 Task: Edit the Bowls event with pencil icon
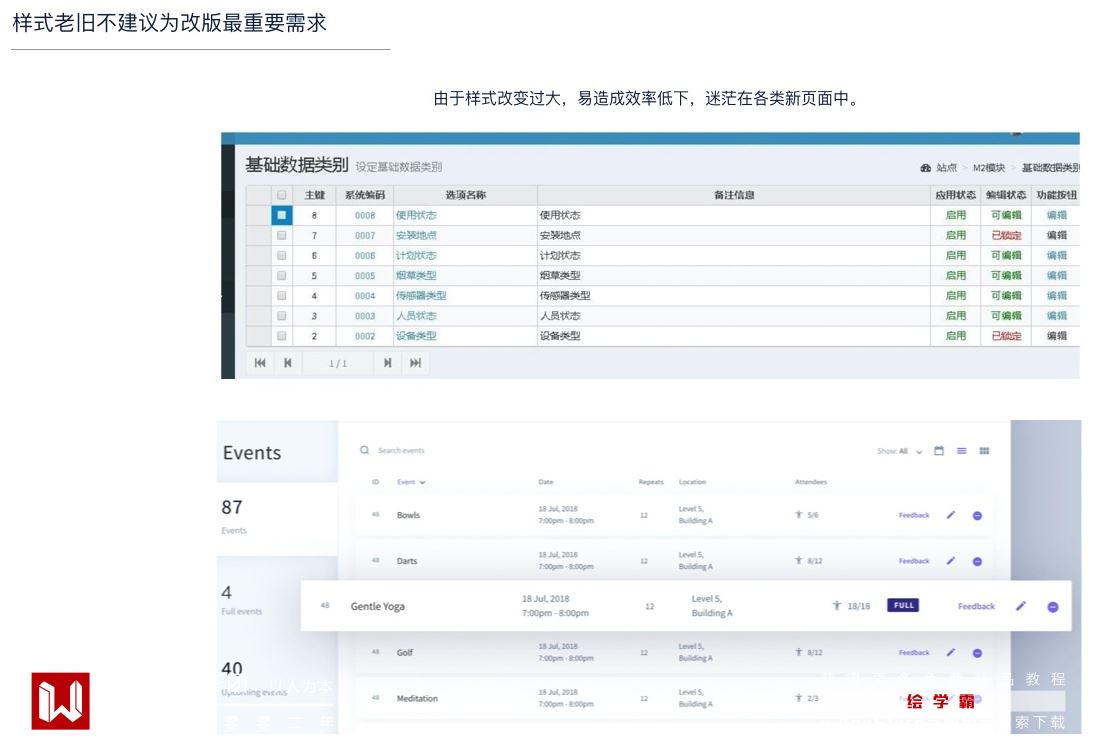[950, 515]
